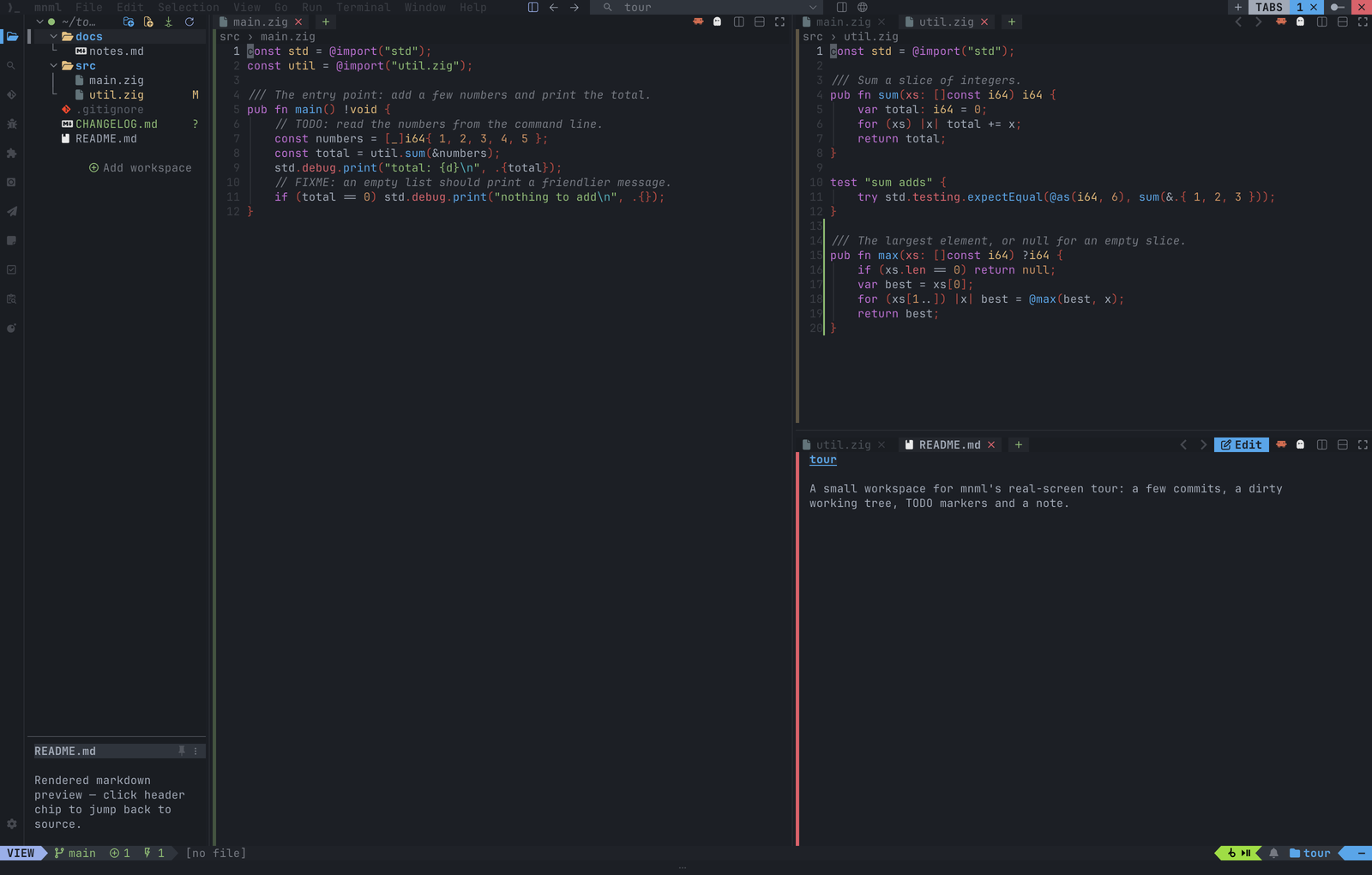Open the search bar dropdown chevron

tap(813, 8)
